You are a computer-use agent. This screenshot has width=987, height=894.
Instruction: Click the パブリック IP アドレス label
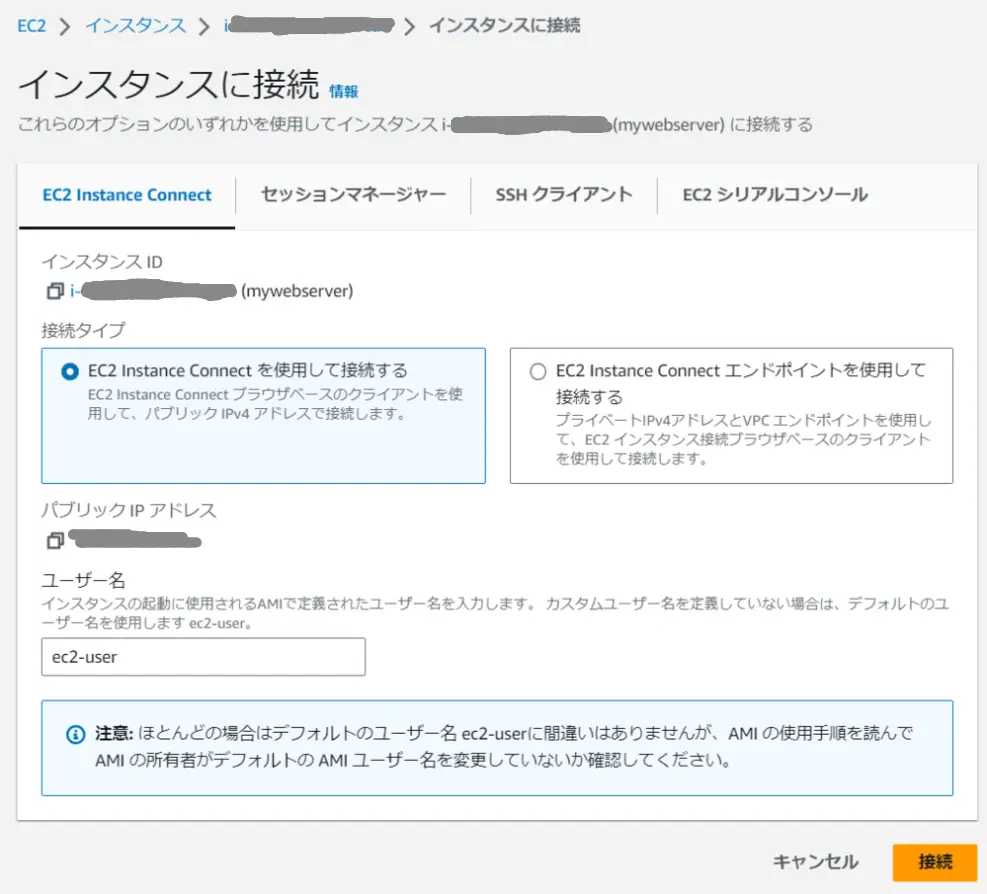coord(129,510)
